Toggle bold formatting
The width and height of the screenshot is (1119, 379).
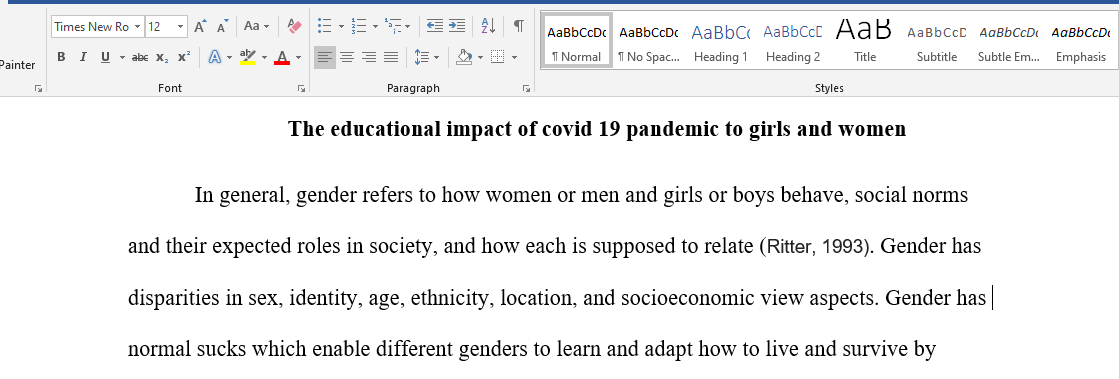(61, 57)
